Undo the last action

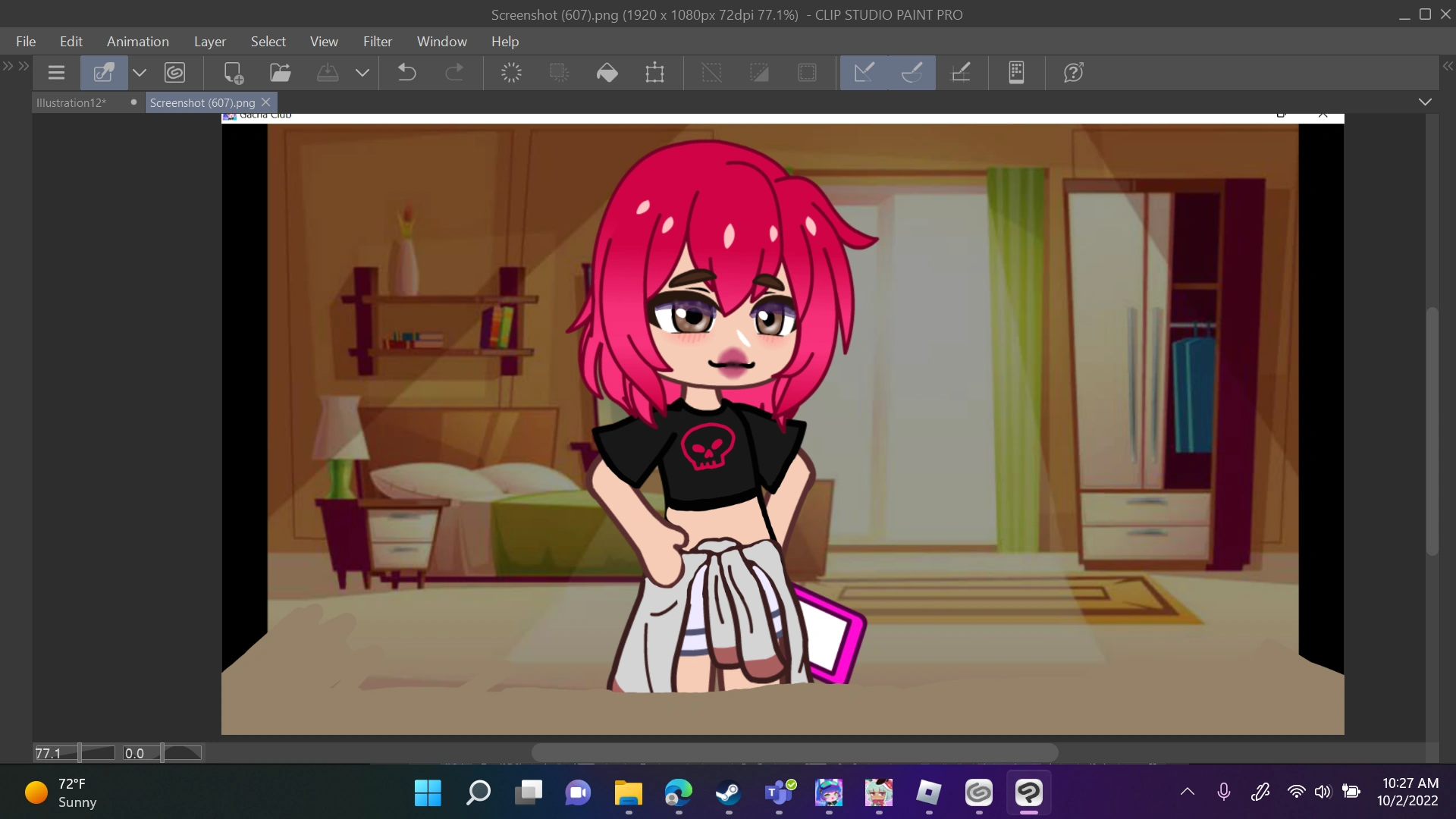pos(407,73)
